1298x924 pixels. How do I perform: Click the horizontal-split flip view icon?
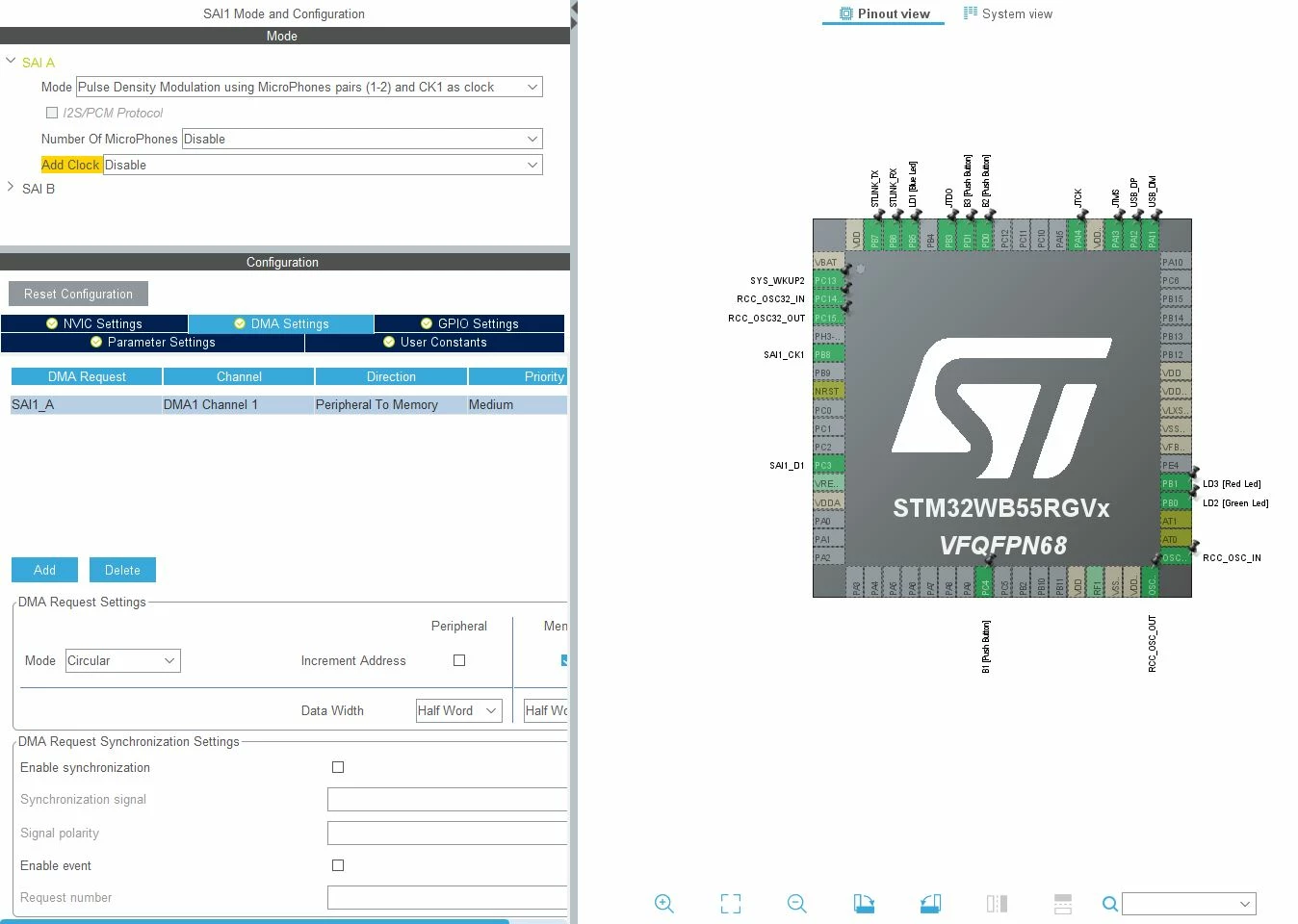tap(1063, 904)
